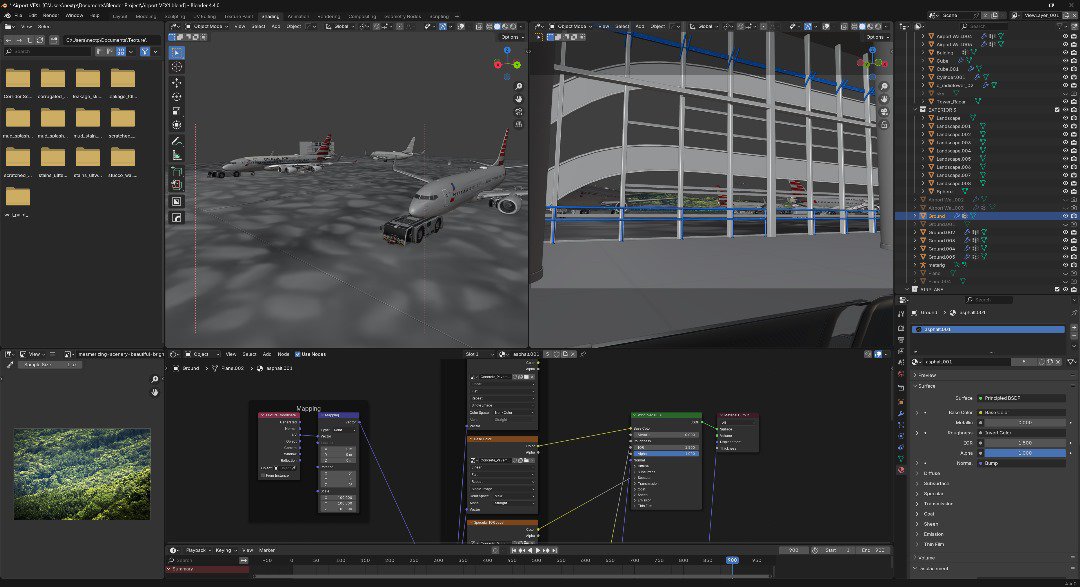
Task: Expand the Ground object in outliner
Action: point(915,216)
